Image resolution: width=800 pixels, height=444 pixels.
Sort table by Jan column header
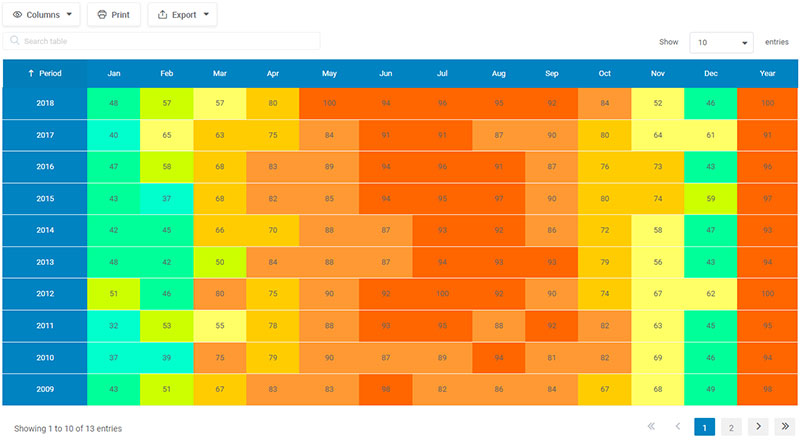point(113,73)
